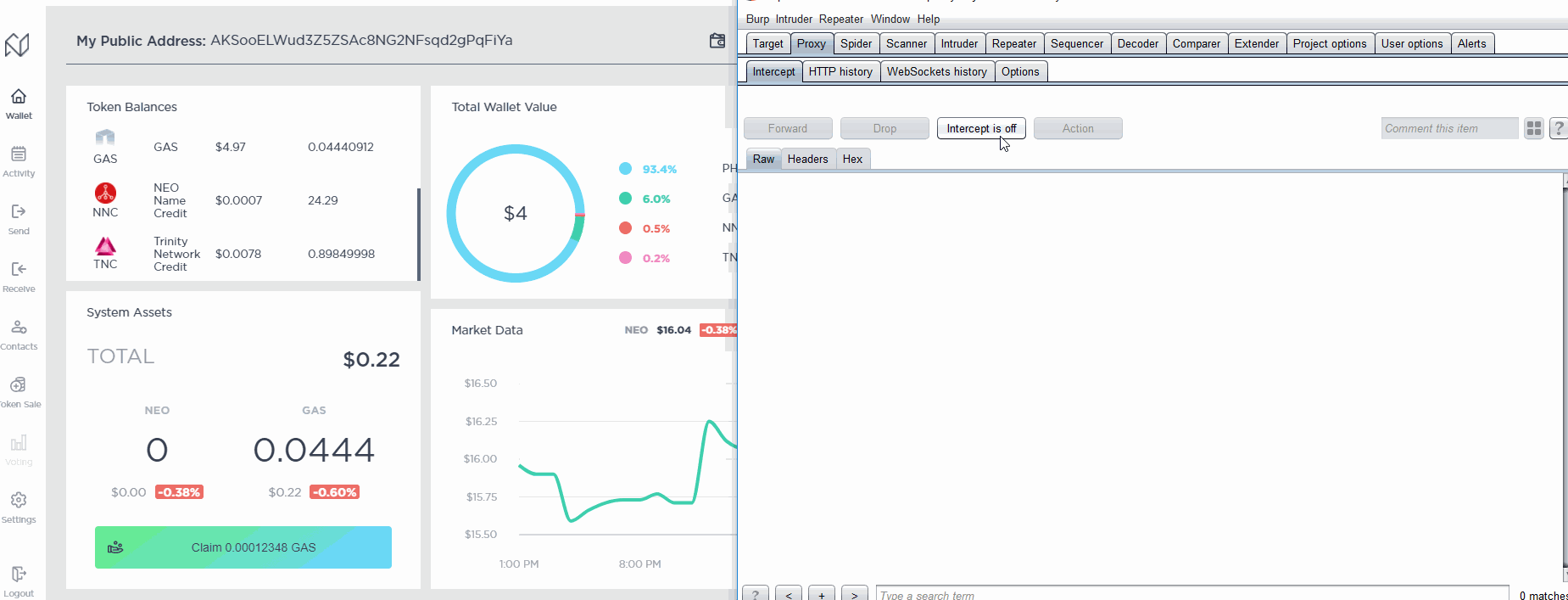Click the wallet icon next to public address
Viewport: 1568px width, 600px height.
pyautogui.click(x=717, y=40)
